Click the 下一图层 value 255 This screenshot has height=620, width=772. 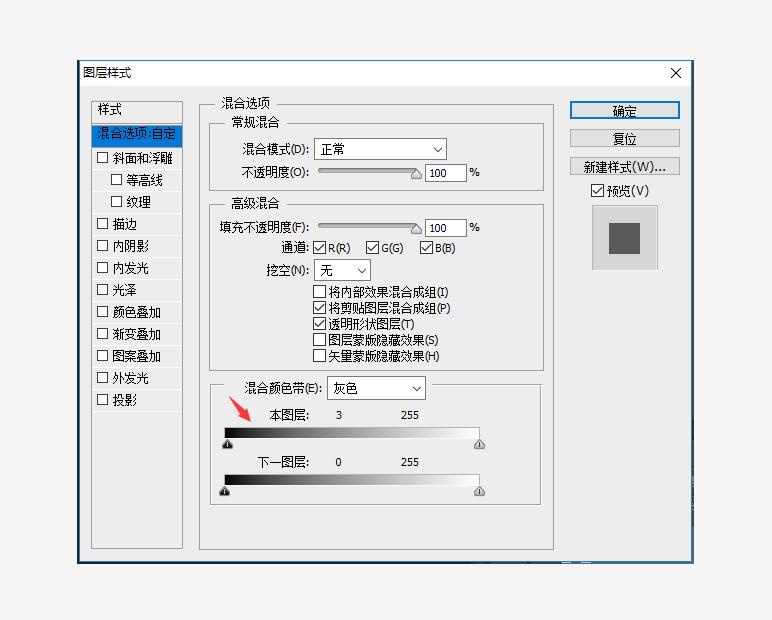click(410, 462)
